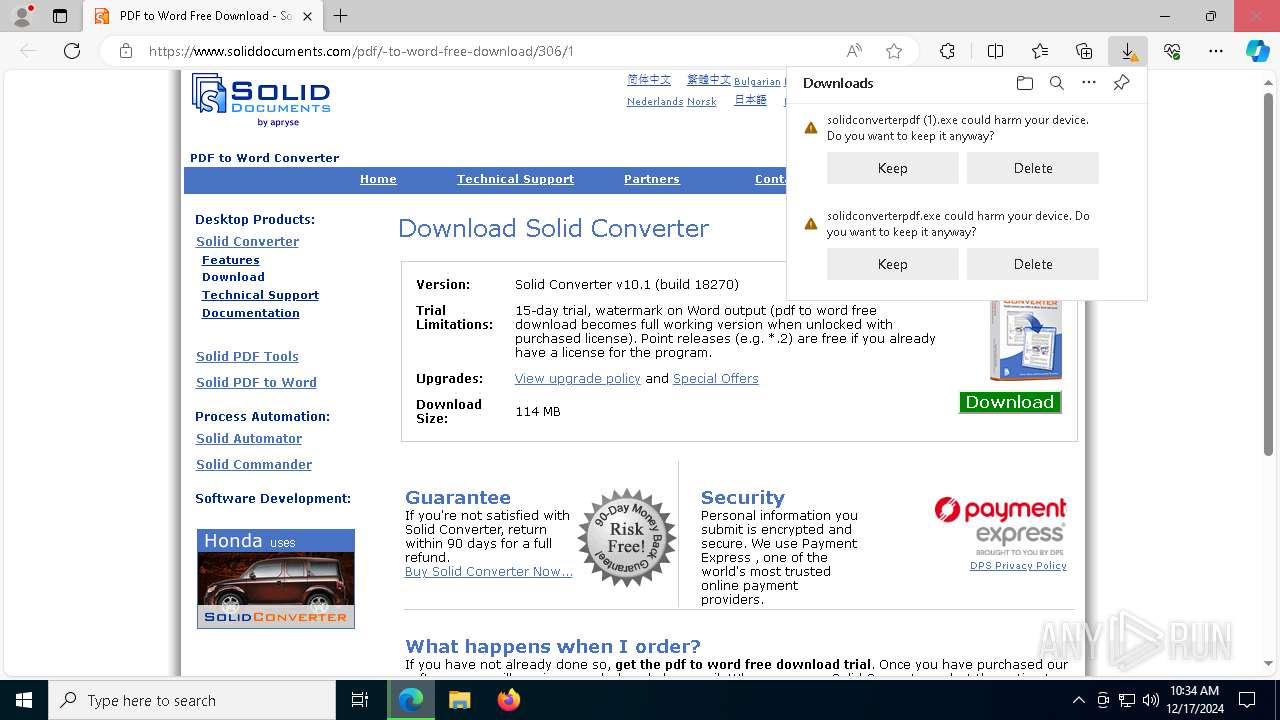This screenshot has width=1280, height=720.
Task: Toggle split screen icon
Action: coord(995,51)
